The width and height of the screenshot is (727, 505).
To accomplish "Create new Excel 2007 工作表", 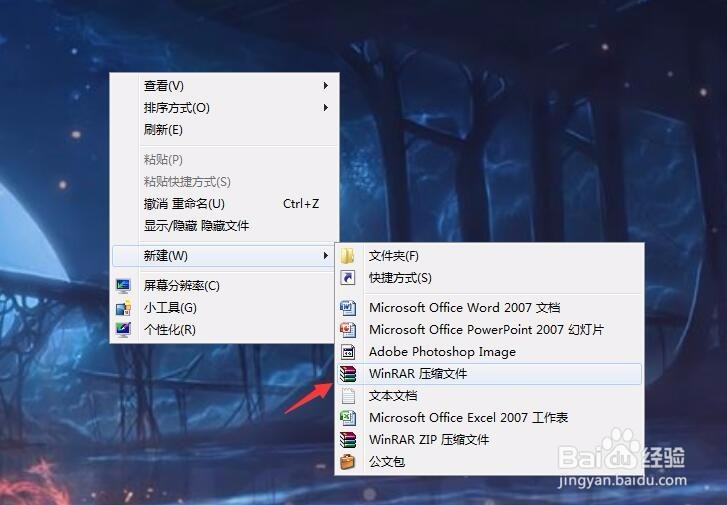I will pyautogui.click(x=490, y=418).
